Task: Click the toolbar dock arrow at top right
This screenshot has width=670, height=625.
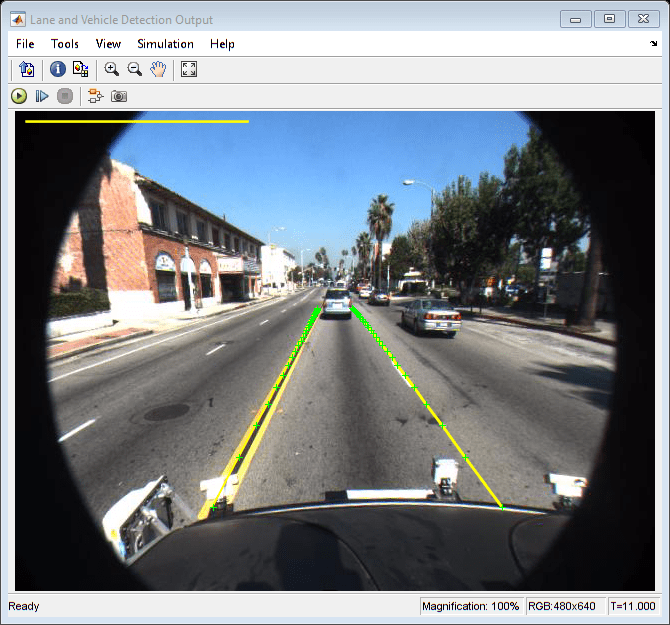Action: (x=653, y=44)
